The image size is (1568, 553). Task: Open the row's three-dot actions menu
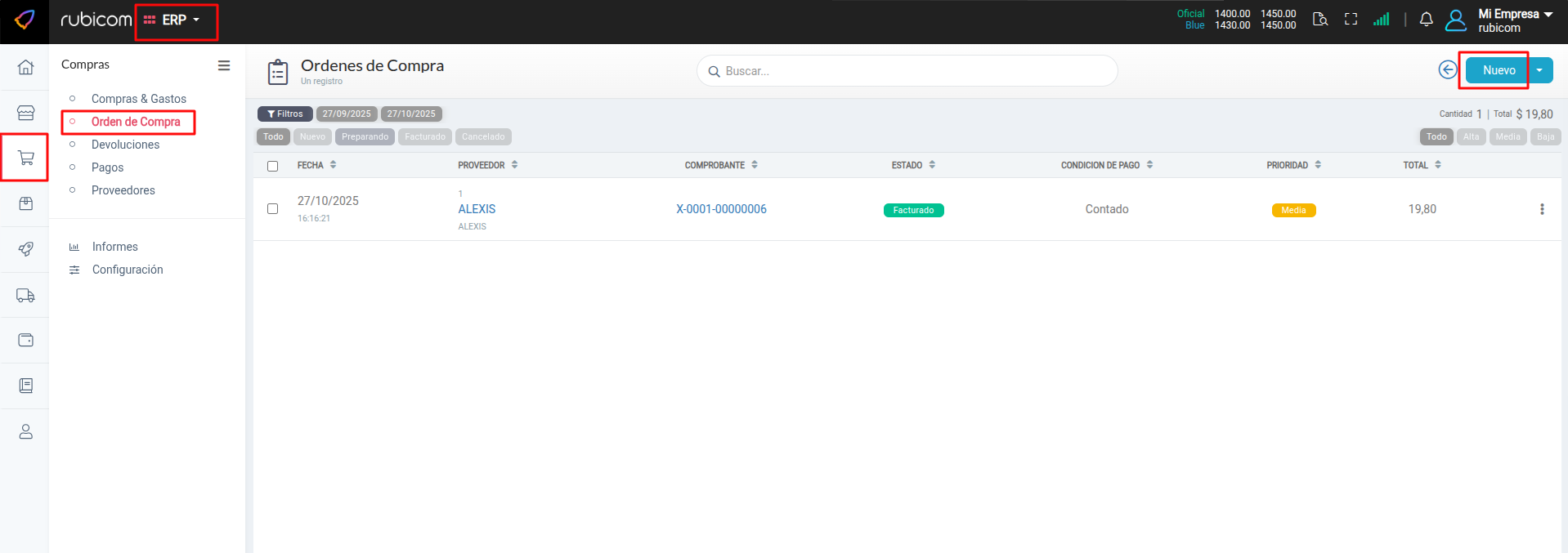click(x=1542, y=209)
